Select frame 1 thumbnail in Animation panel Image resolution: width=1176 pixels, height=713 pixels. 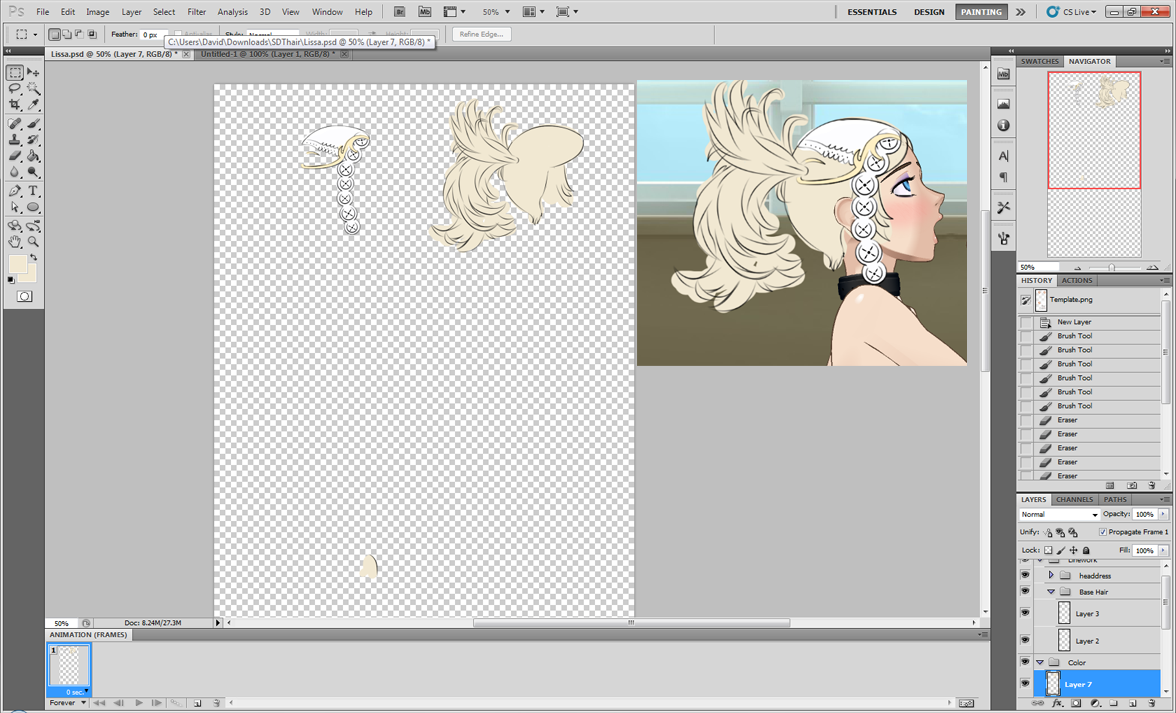coord(69,666)
